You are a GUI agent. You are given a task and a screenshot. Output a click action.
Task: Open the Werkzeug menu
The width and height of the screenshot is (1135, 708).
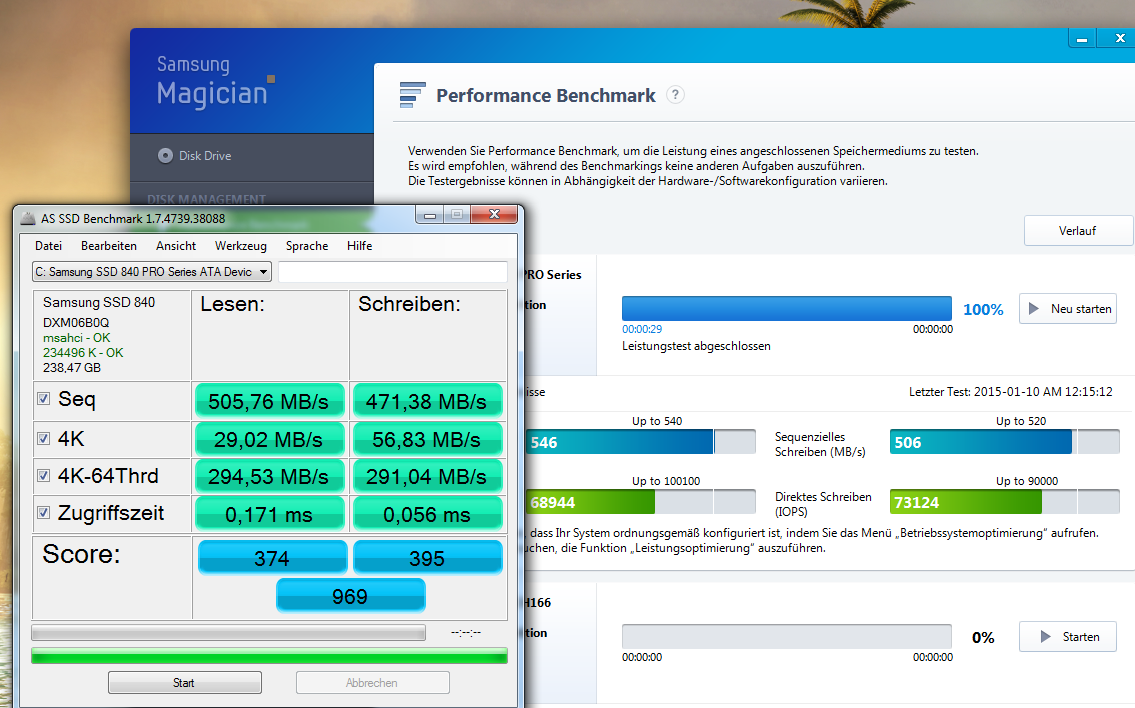(240, 246)
